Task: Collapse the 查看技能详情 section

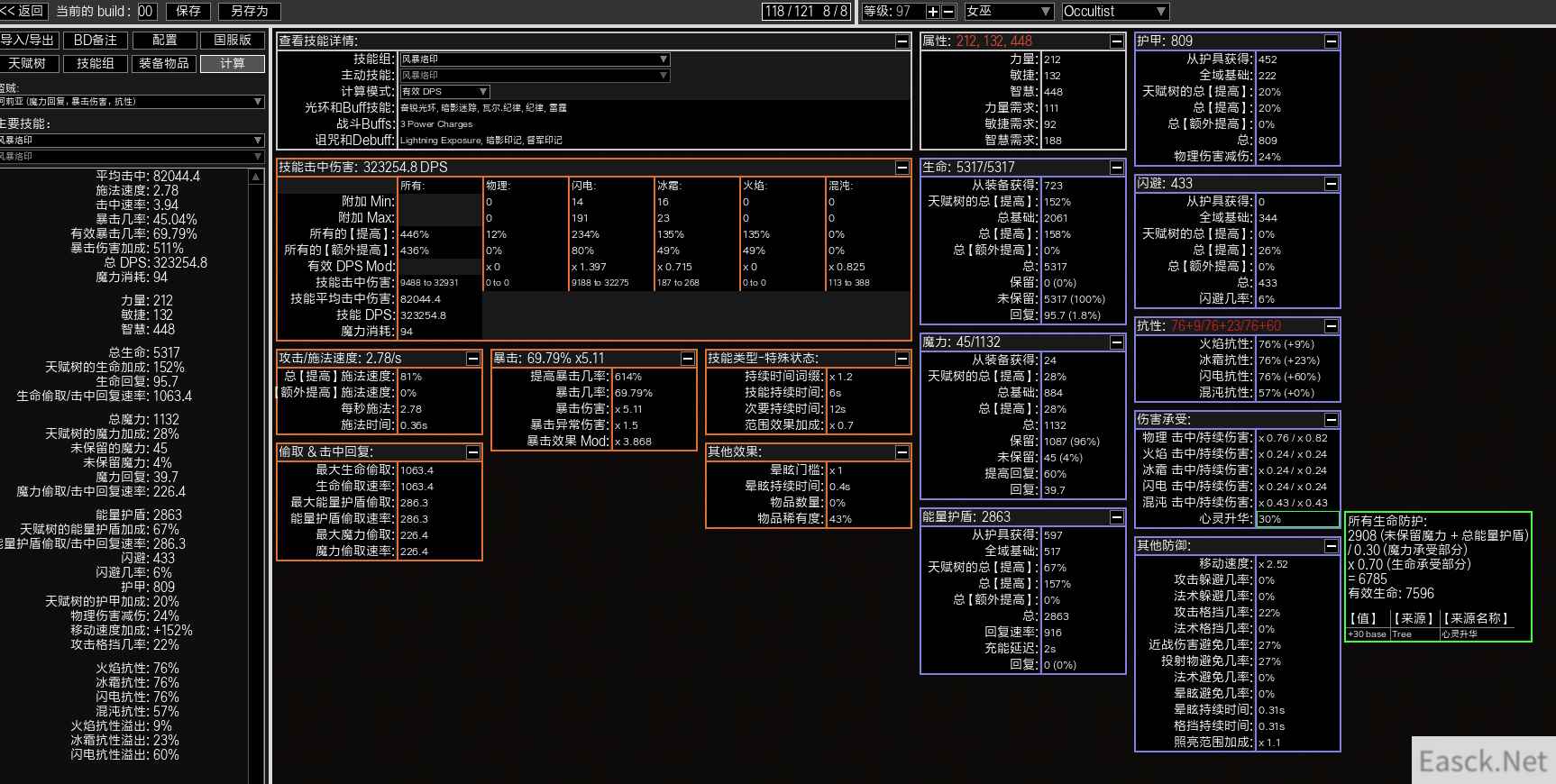Action: click(902, 41)
